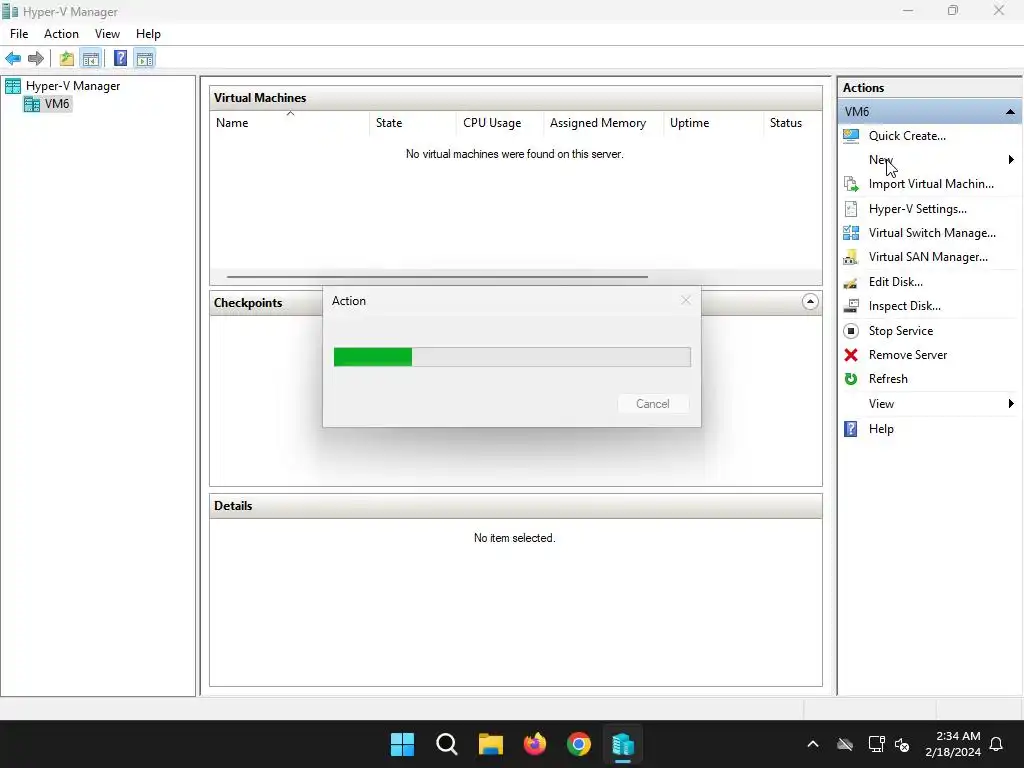Viewport: 1024px width, 768px height.
Task: Click the Forward arrow toolbar icon
Action: (x=36, y=59)
